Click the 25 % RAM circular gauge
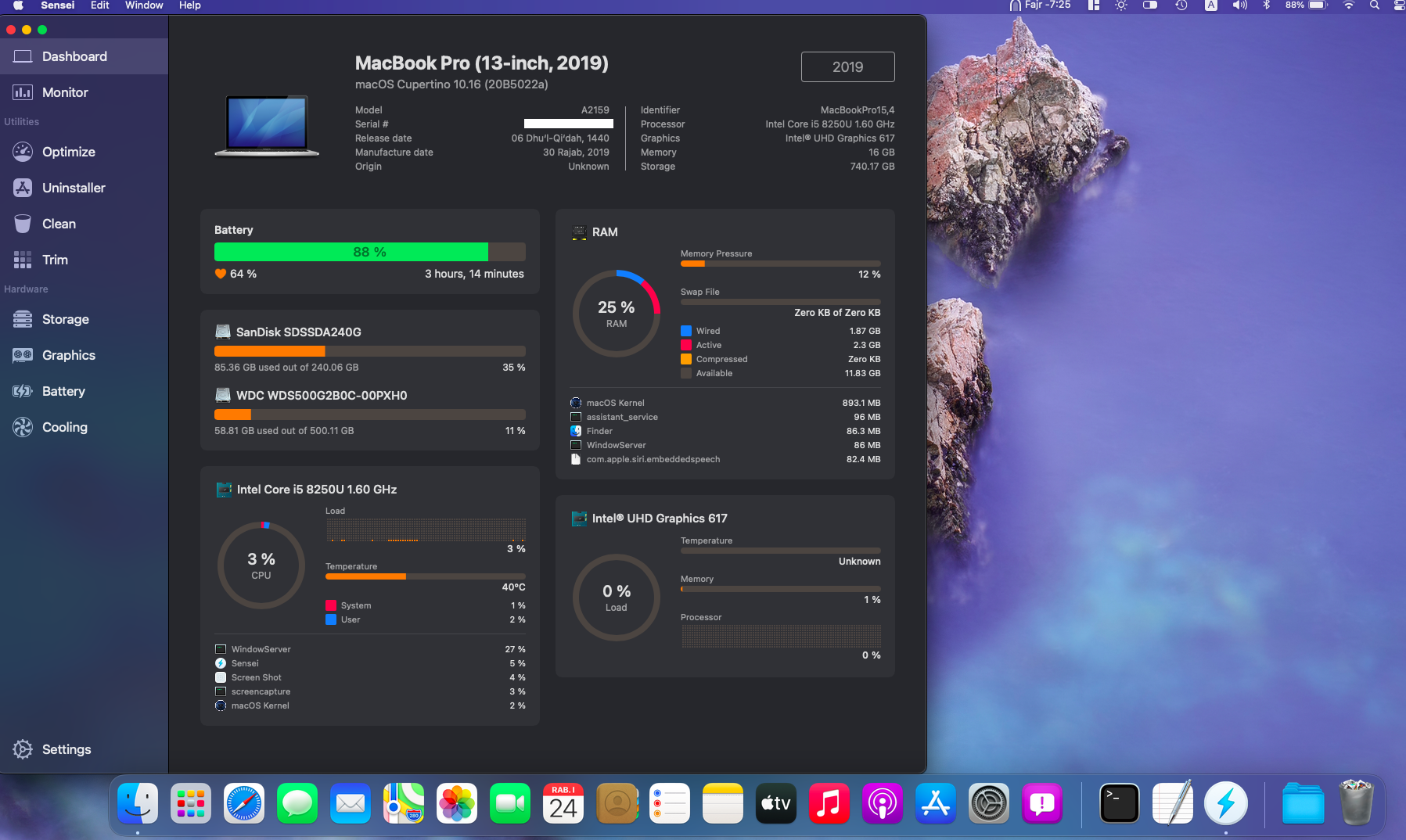1406x840 pixels. pos(617,314)
